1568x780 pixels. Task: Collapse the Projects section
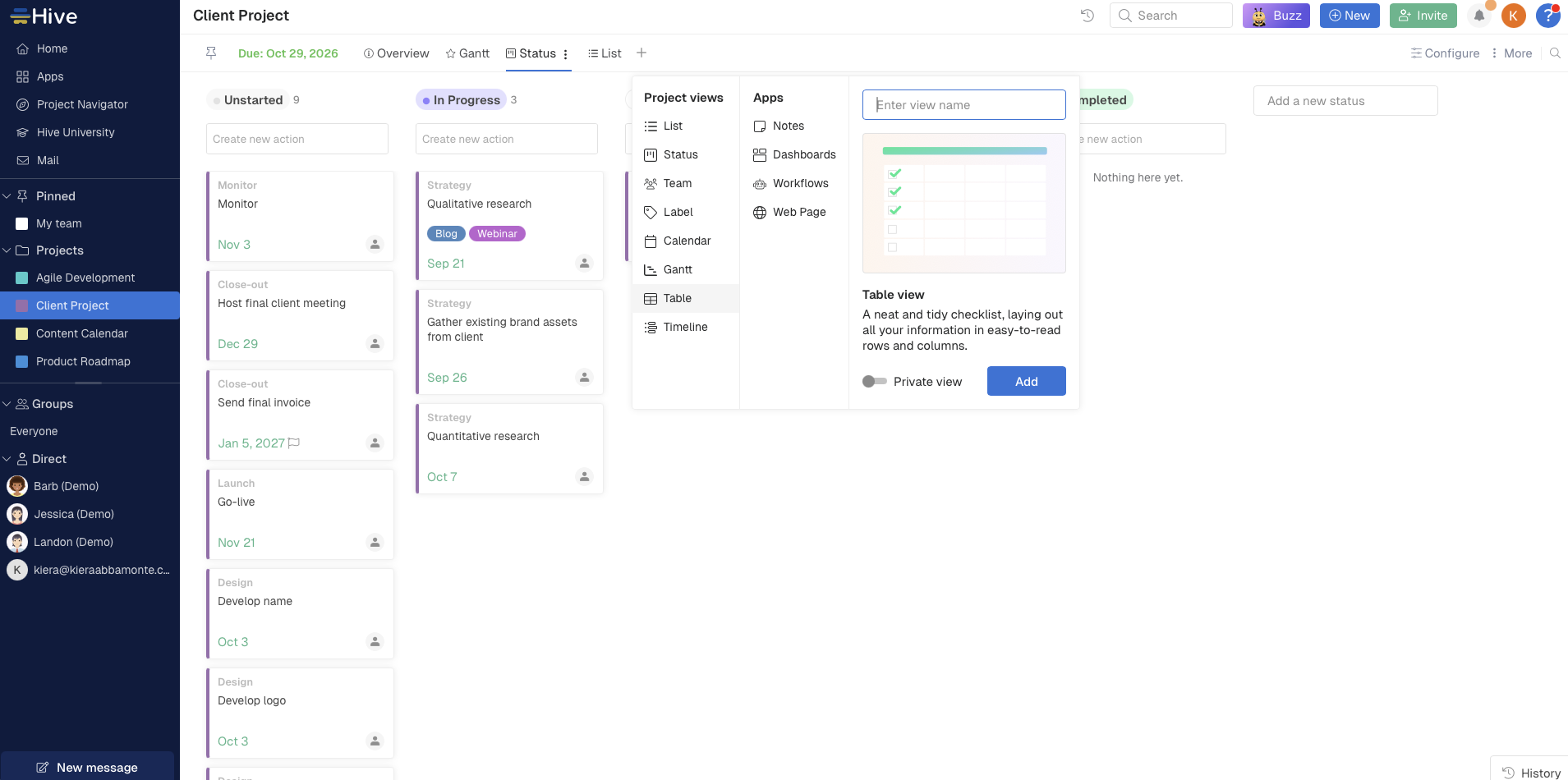coord(7,250)
